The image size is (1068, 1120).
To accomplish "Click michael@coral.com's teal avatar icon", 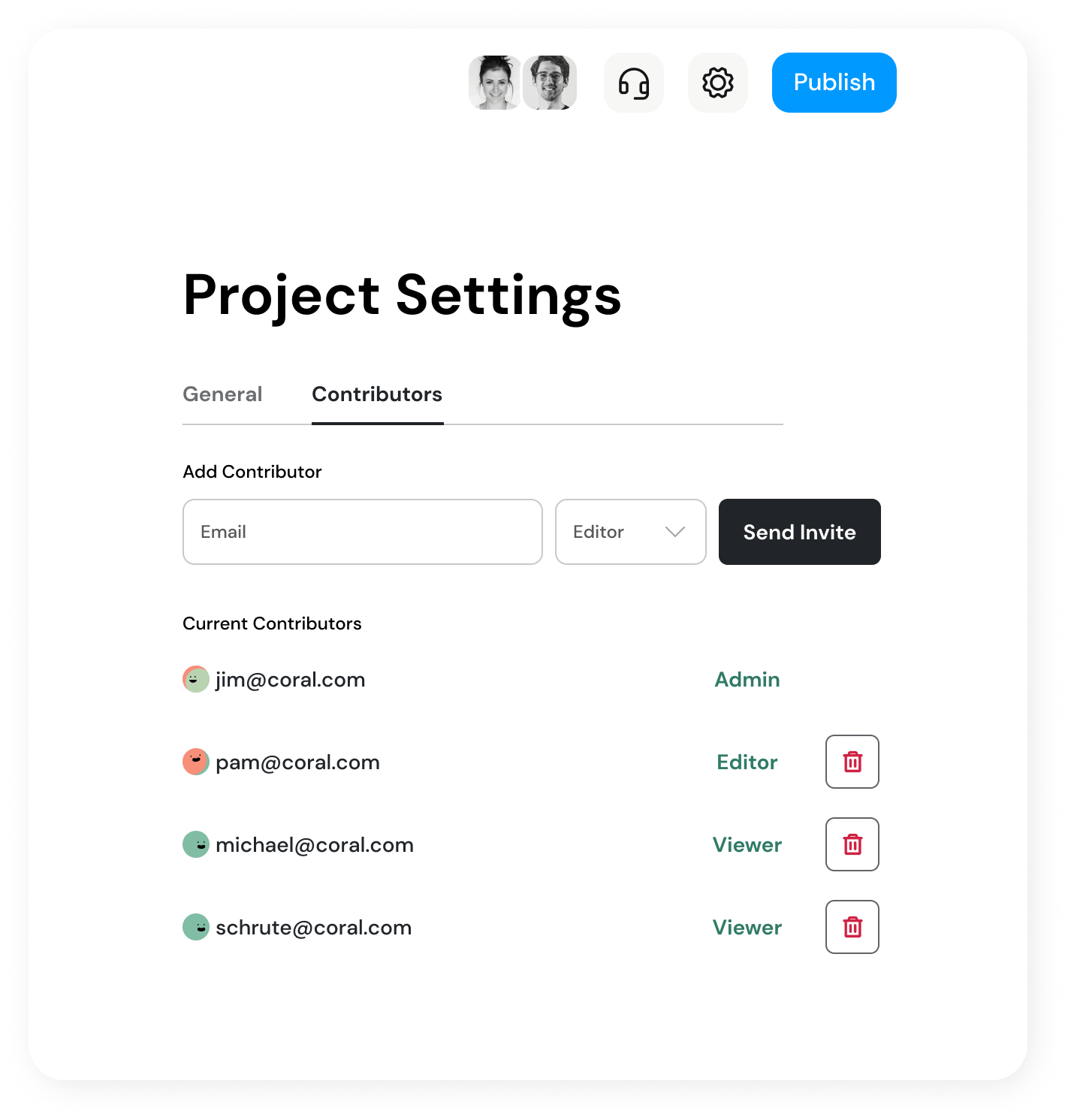I will [x=196, y=844].
